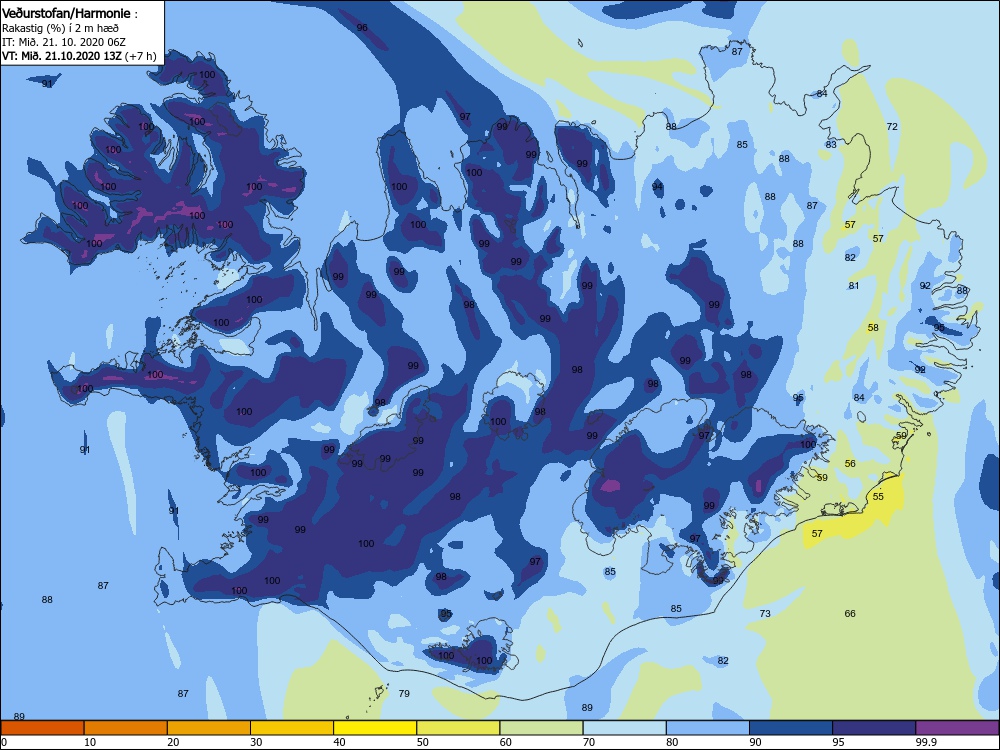Click the legend tick label 70
This screenshot has width=1000, height=750.
589,742
